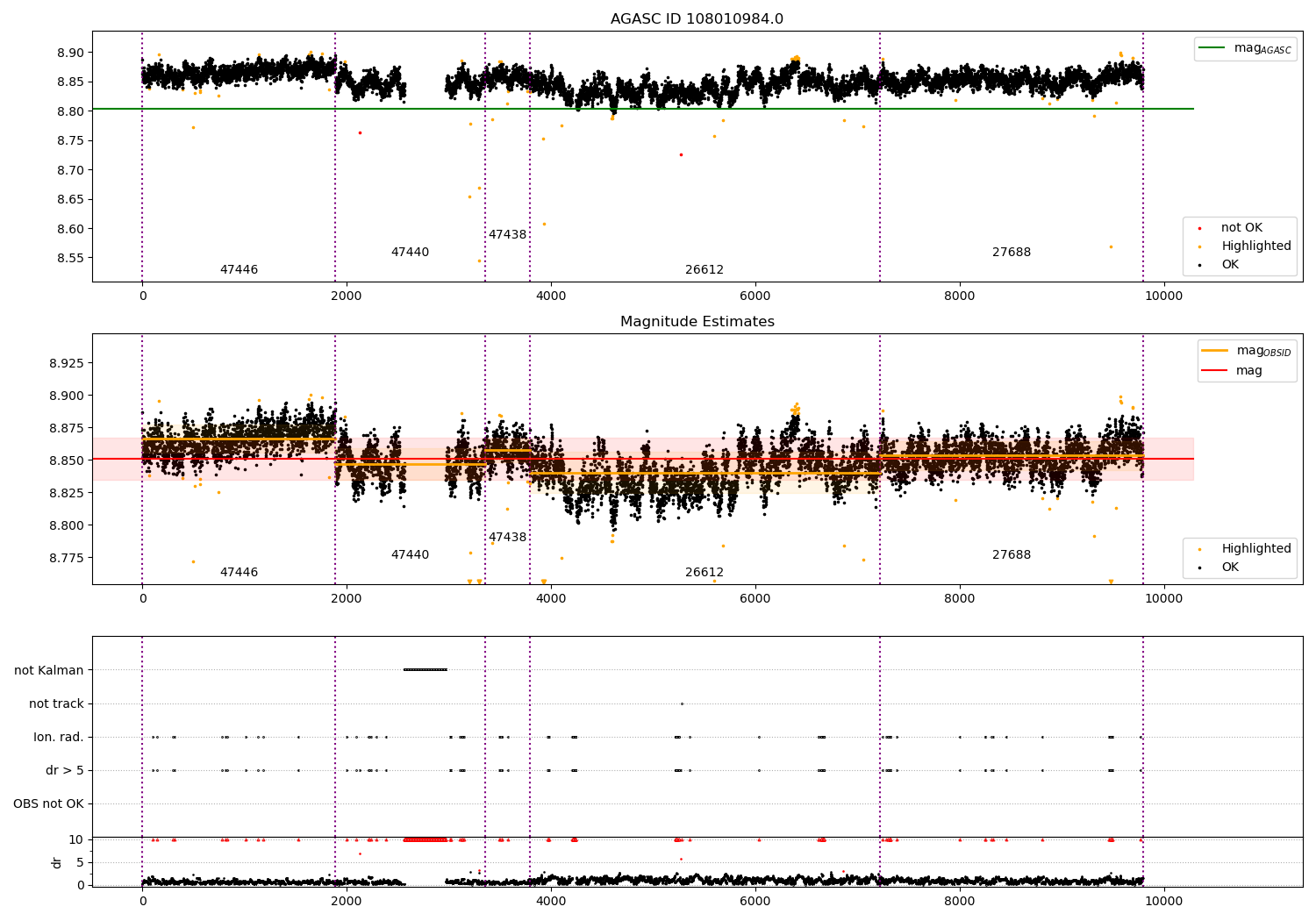Click the 8.850 y-tick in middle plot
This screenshot has height=921, width=1316.
coord(66,461)
